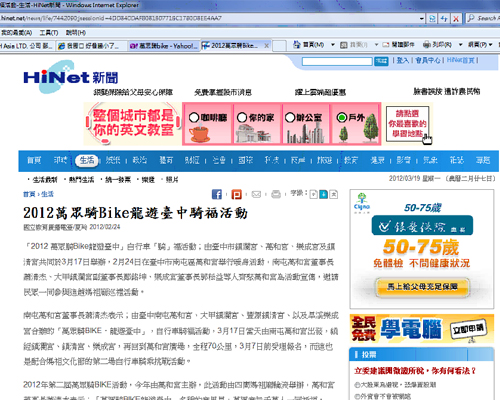The image size is (500, 400).
Task: Click the 登入 login link
Action: (403, 60)
